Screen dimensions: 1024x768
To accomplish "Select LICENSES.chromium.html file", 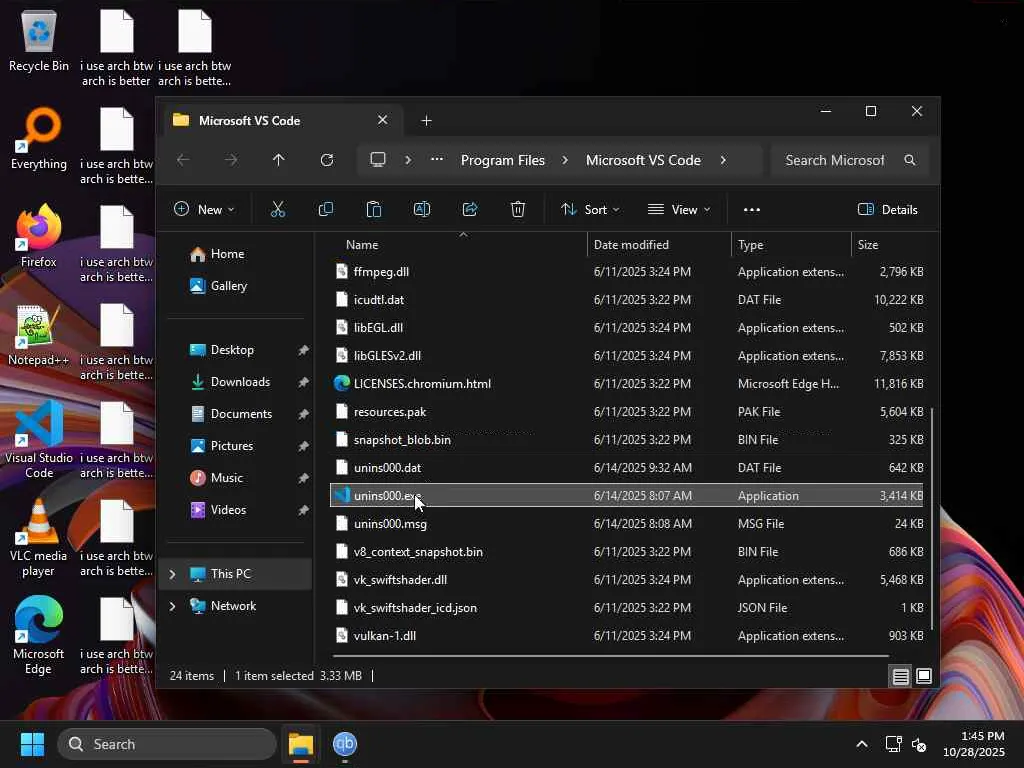I will coord(626,384).
